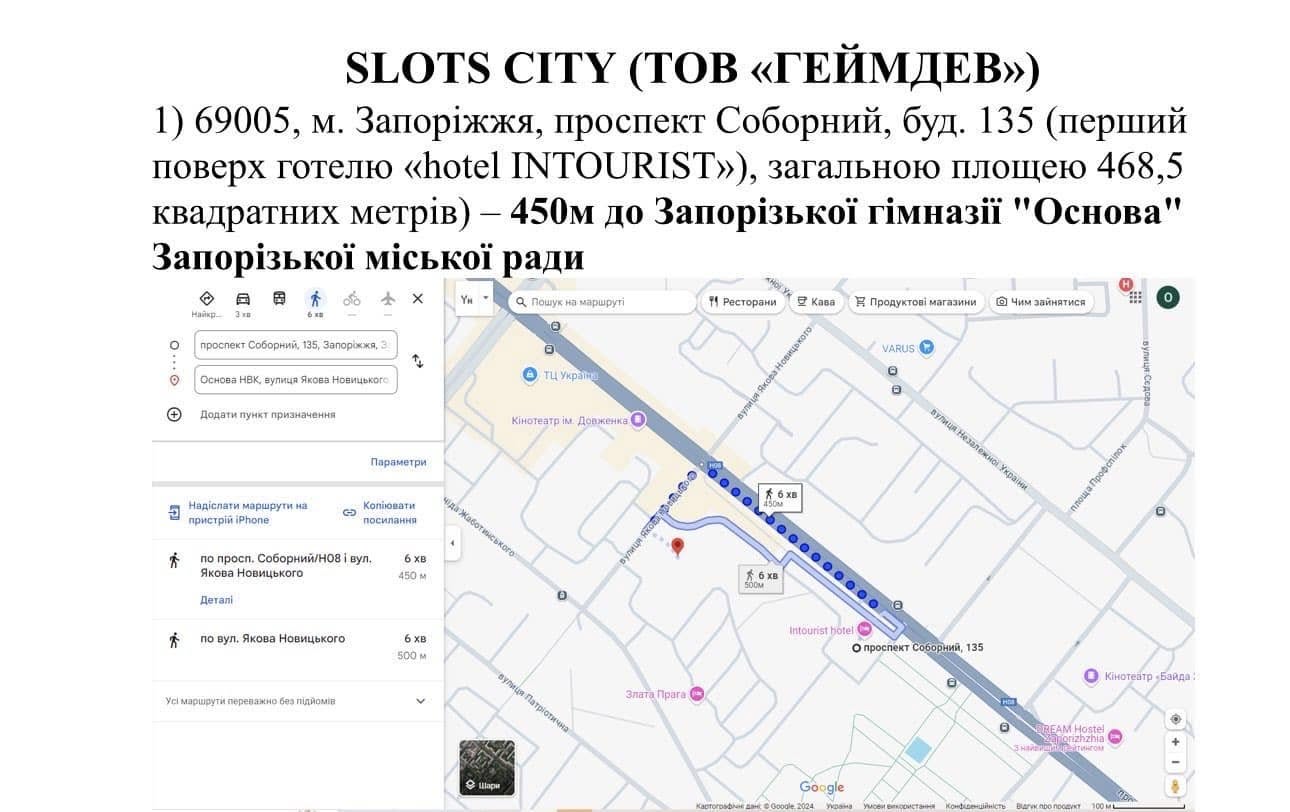The image size is (1290, 812).
Task: Zoom in on the map
Action: click(1176, 742)
